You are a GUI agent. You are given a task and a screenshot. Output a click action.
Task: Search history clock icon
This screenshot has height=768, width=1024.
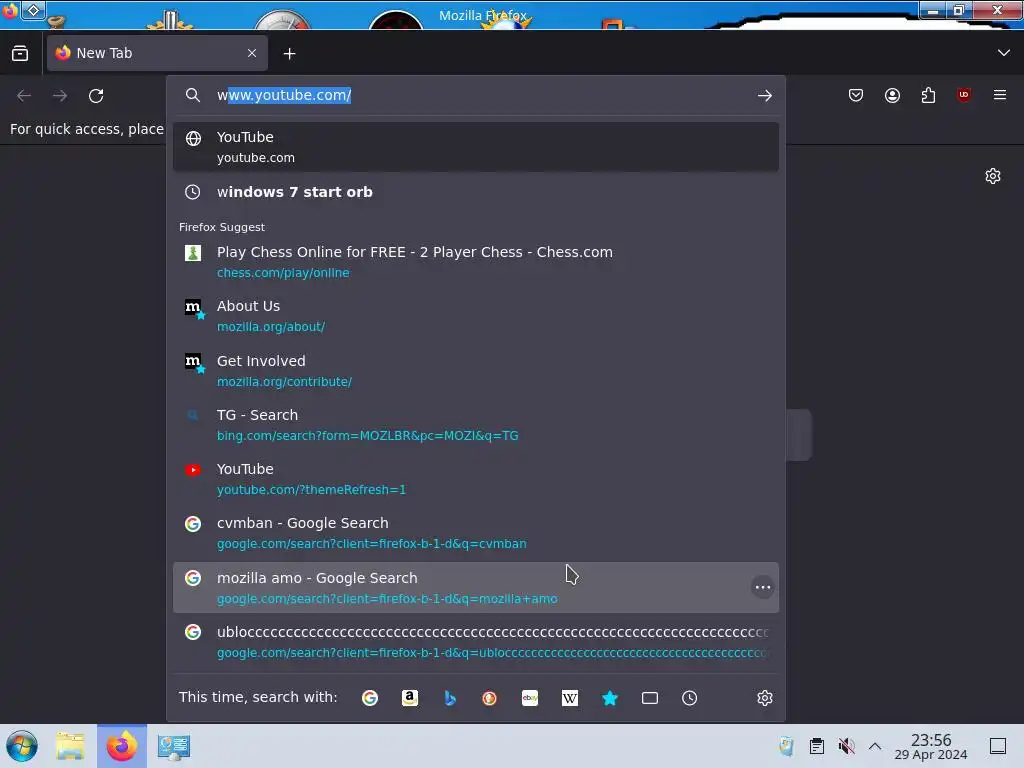pos(690,698)
